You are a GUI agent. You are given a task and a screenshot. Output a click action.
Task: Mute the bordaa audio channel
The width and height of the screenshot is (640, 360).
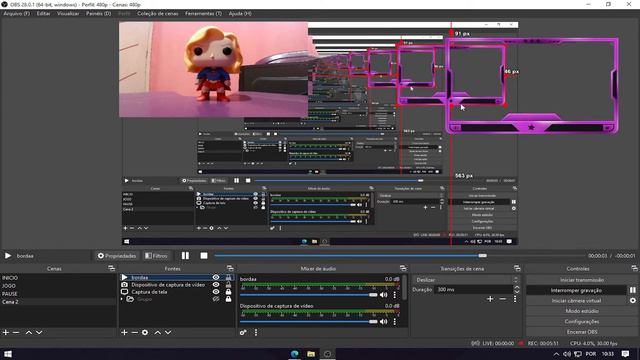(384, 295)
